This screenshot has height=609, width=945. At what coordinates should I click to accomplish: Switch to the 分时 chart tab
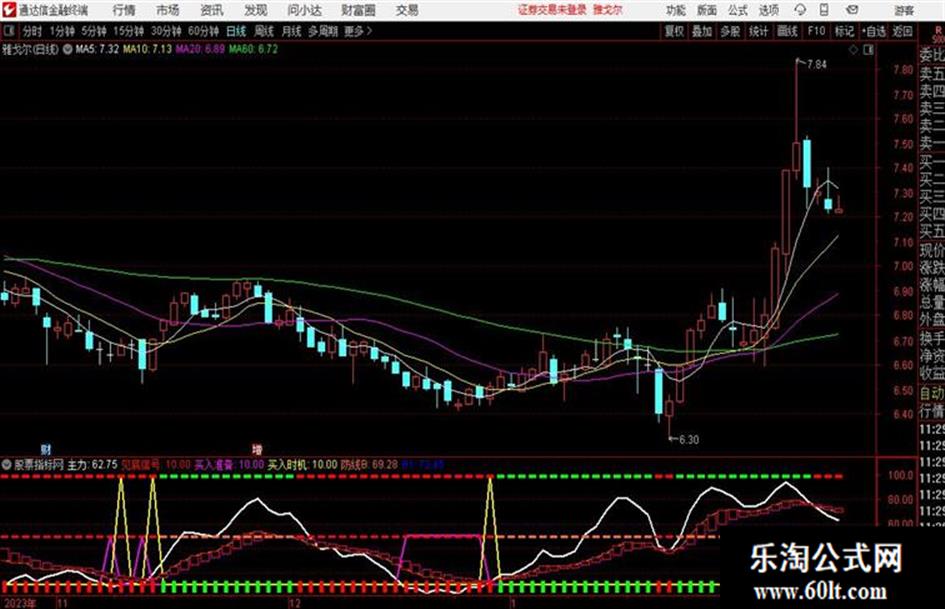33,31
